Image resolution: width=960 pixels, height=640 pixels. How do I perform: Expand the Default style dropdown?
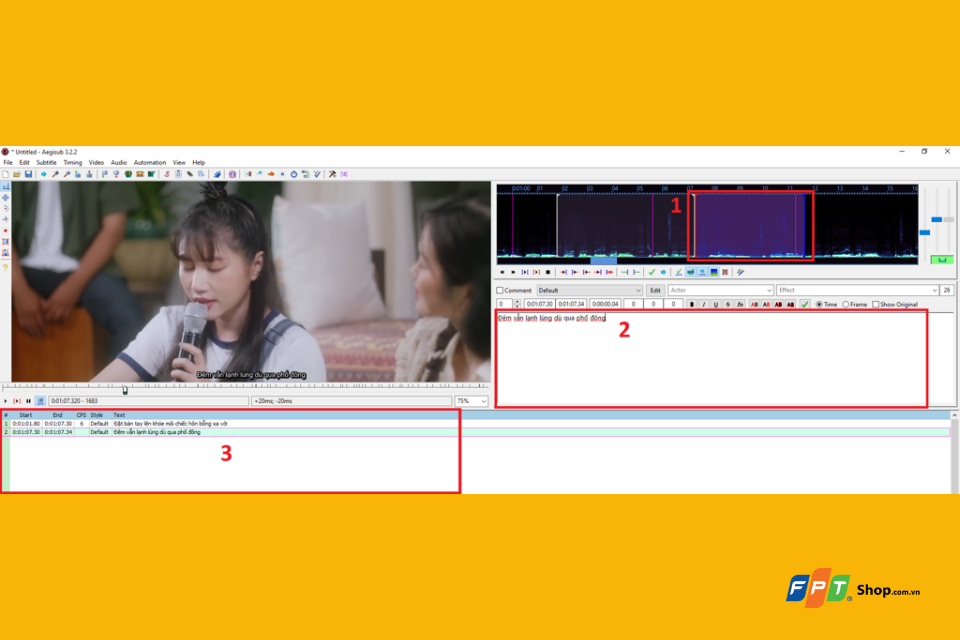[x=589, y=290]
